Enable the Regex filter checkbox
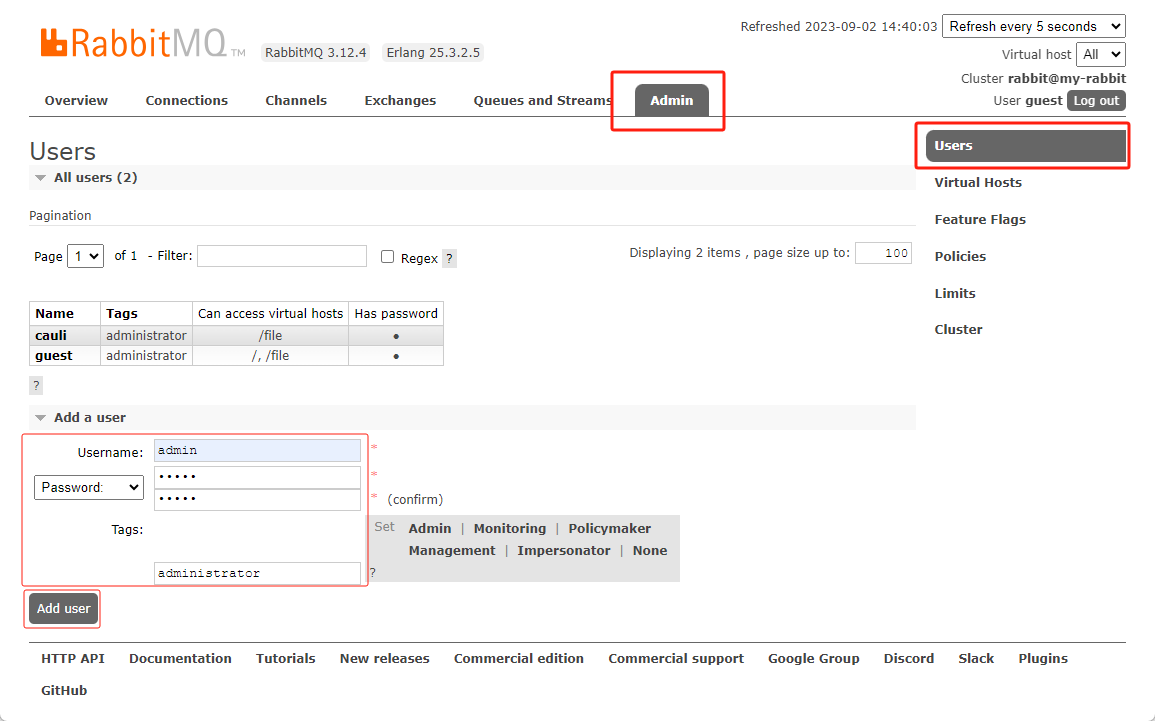 (x=387, y=256)
